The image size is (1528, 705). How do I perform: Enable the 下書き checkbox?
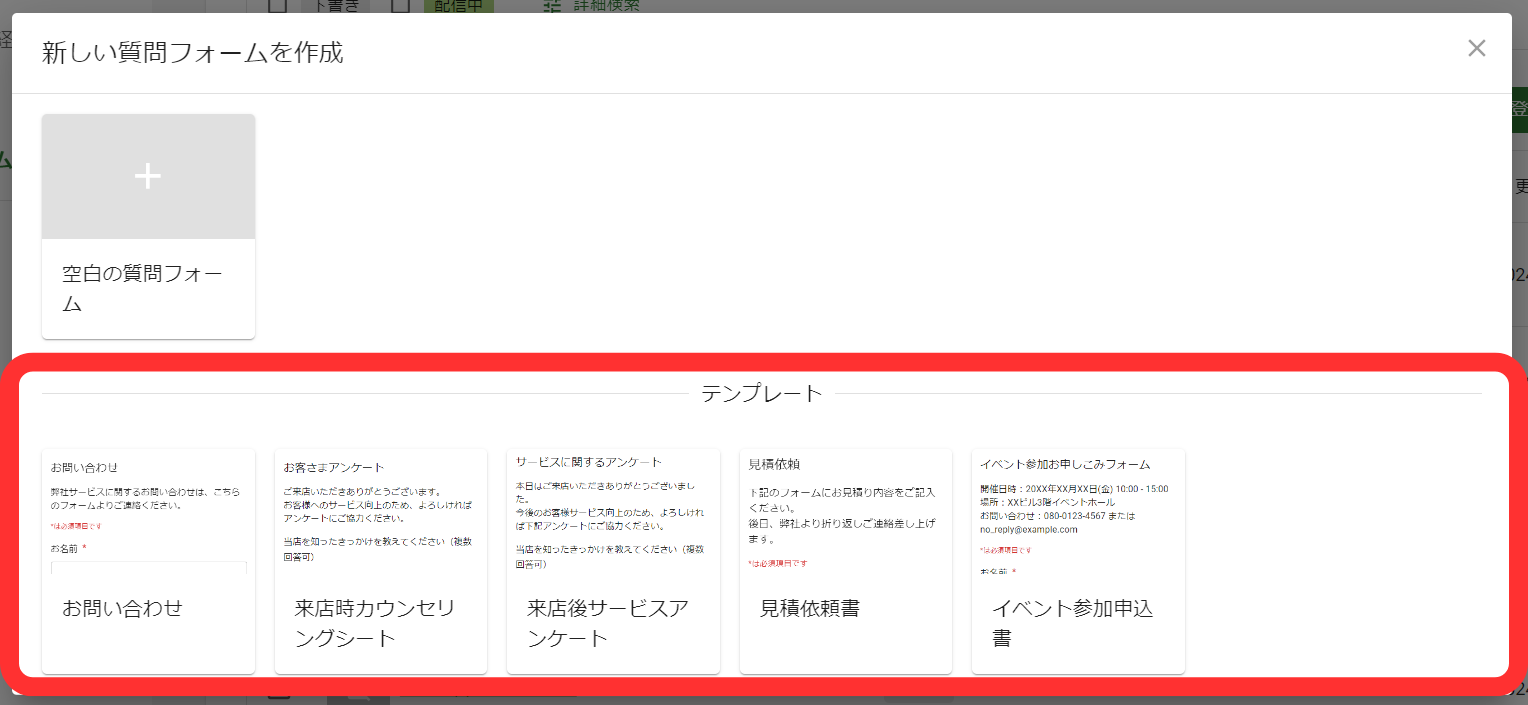(277, 5)
